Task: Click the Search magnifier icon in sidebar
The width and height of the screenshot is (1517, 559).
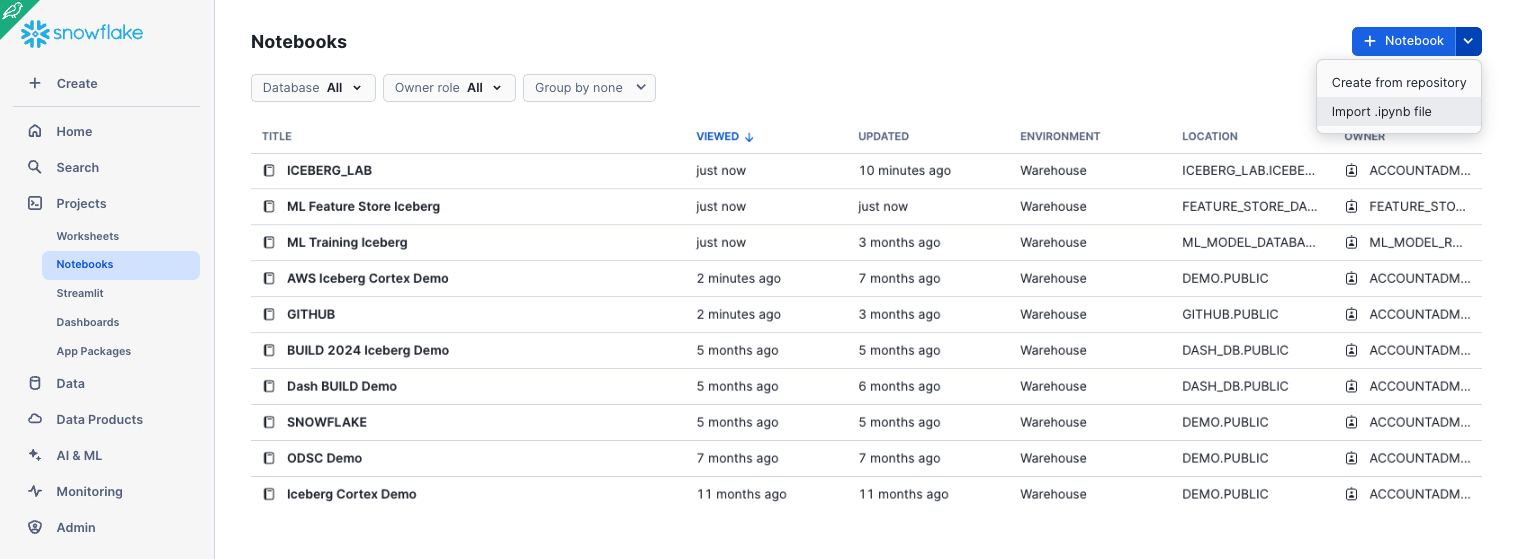Action: (x=35, y=167)
